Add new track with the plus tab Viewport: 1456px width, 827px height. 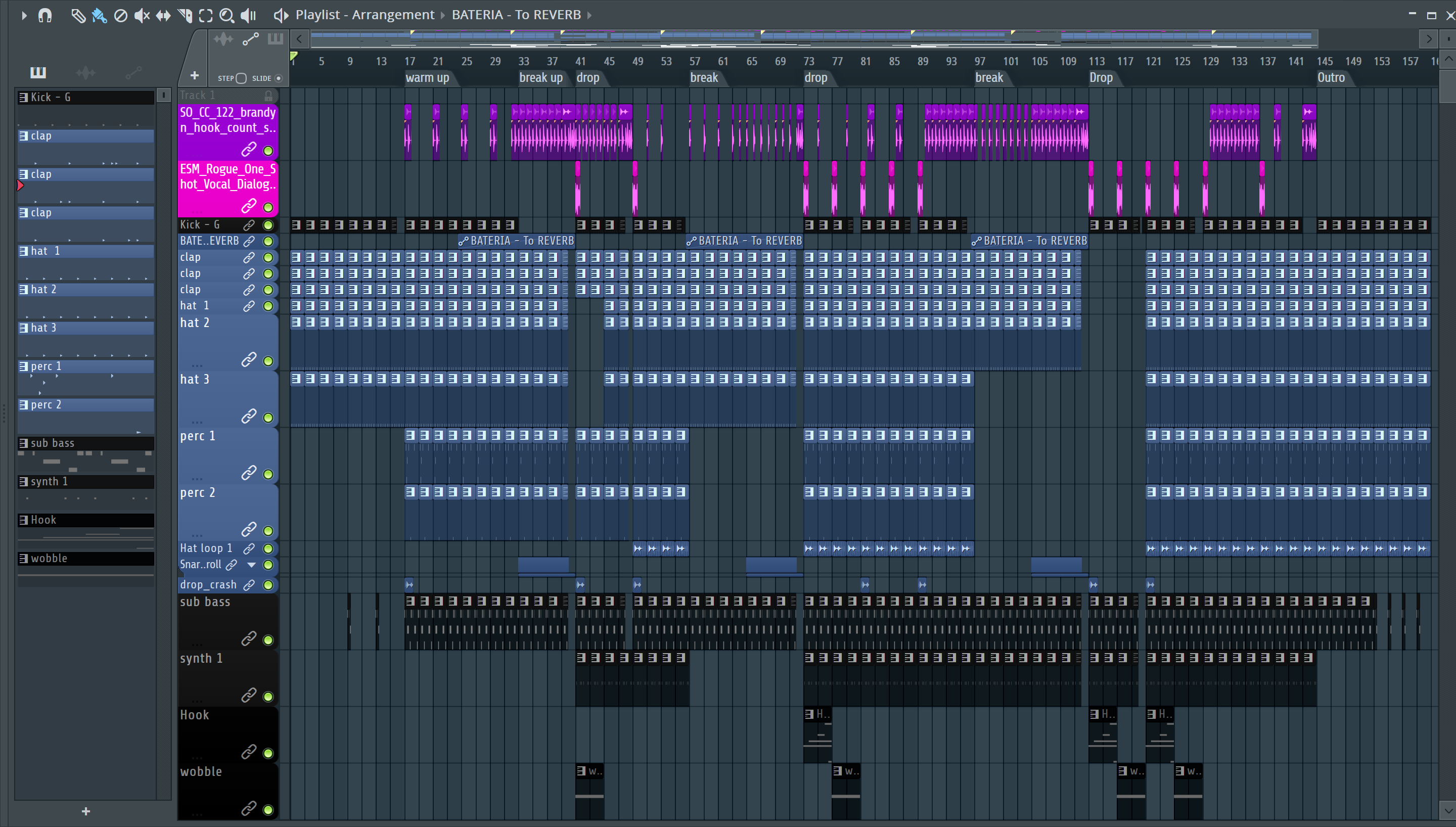pyautogui.click(x=194, y=75)
